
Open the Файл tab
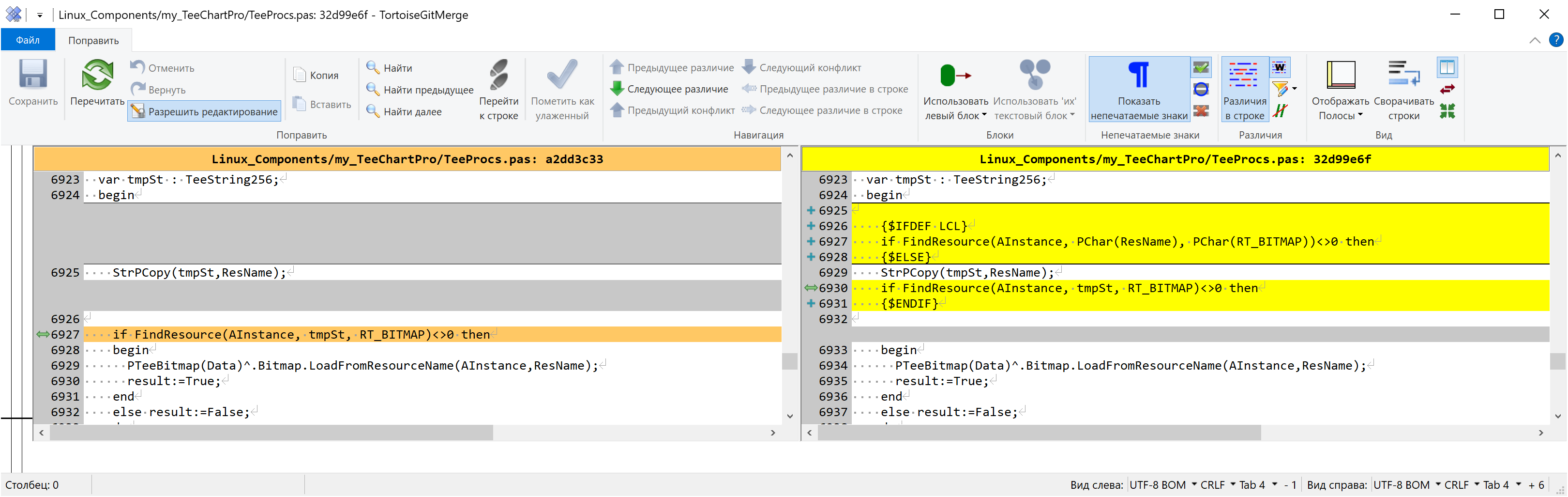28,40
